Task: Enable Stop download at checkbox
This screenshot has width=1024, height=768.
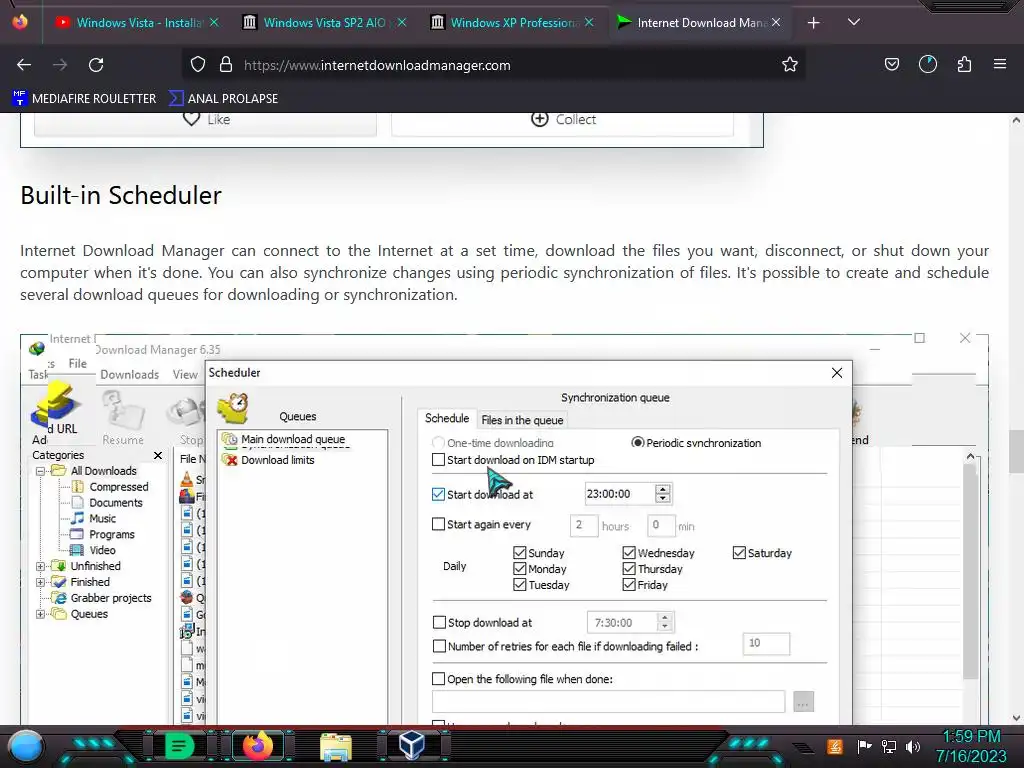Action: 439,622
